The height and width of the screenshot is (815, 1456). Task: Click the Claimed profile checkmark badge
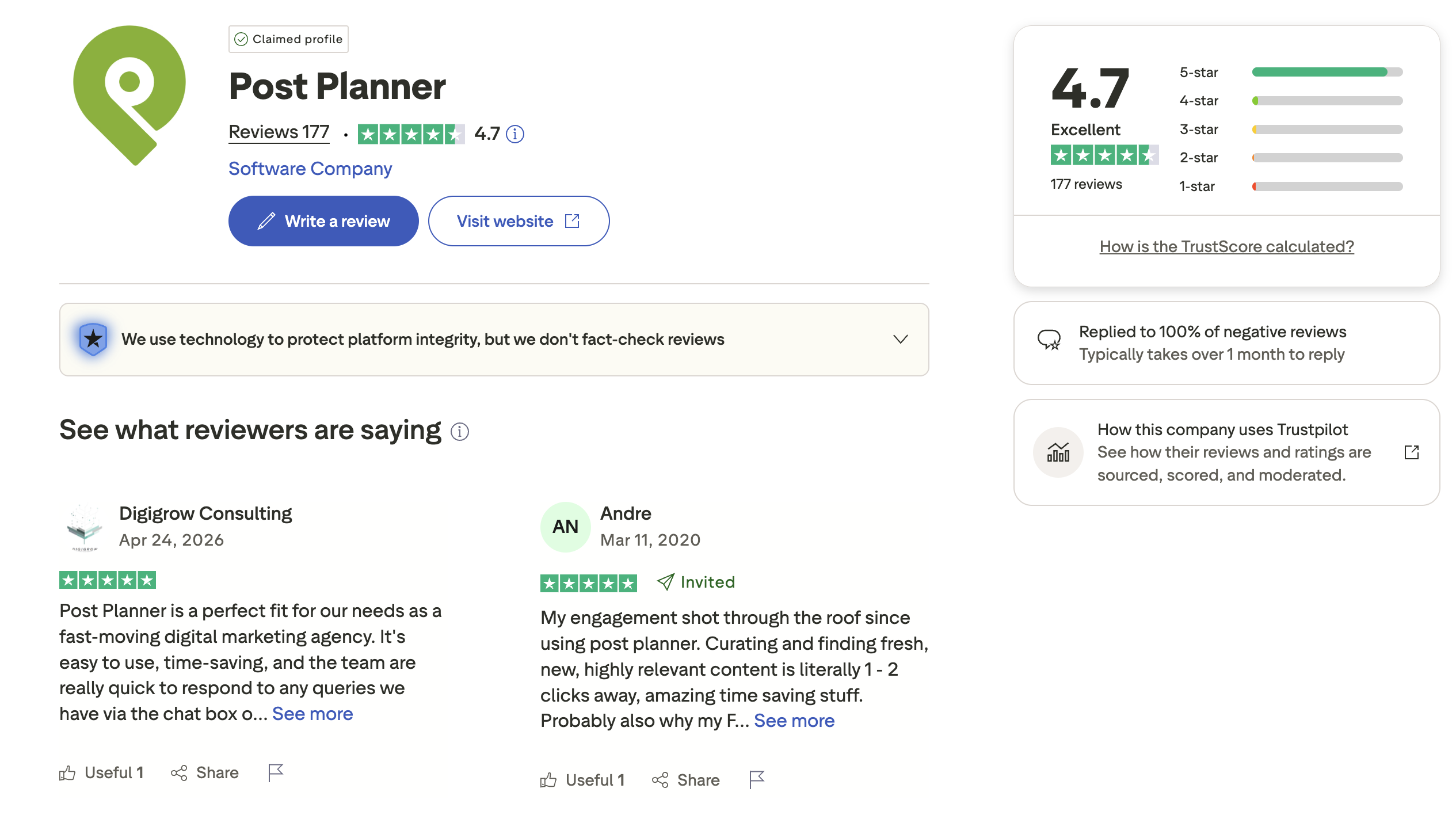click(288, 39)
